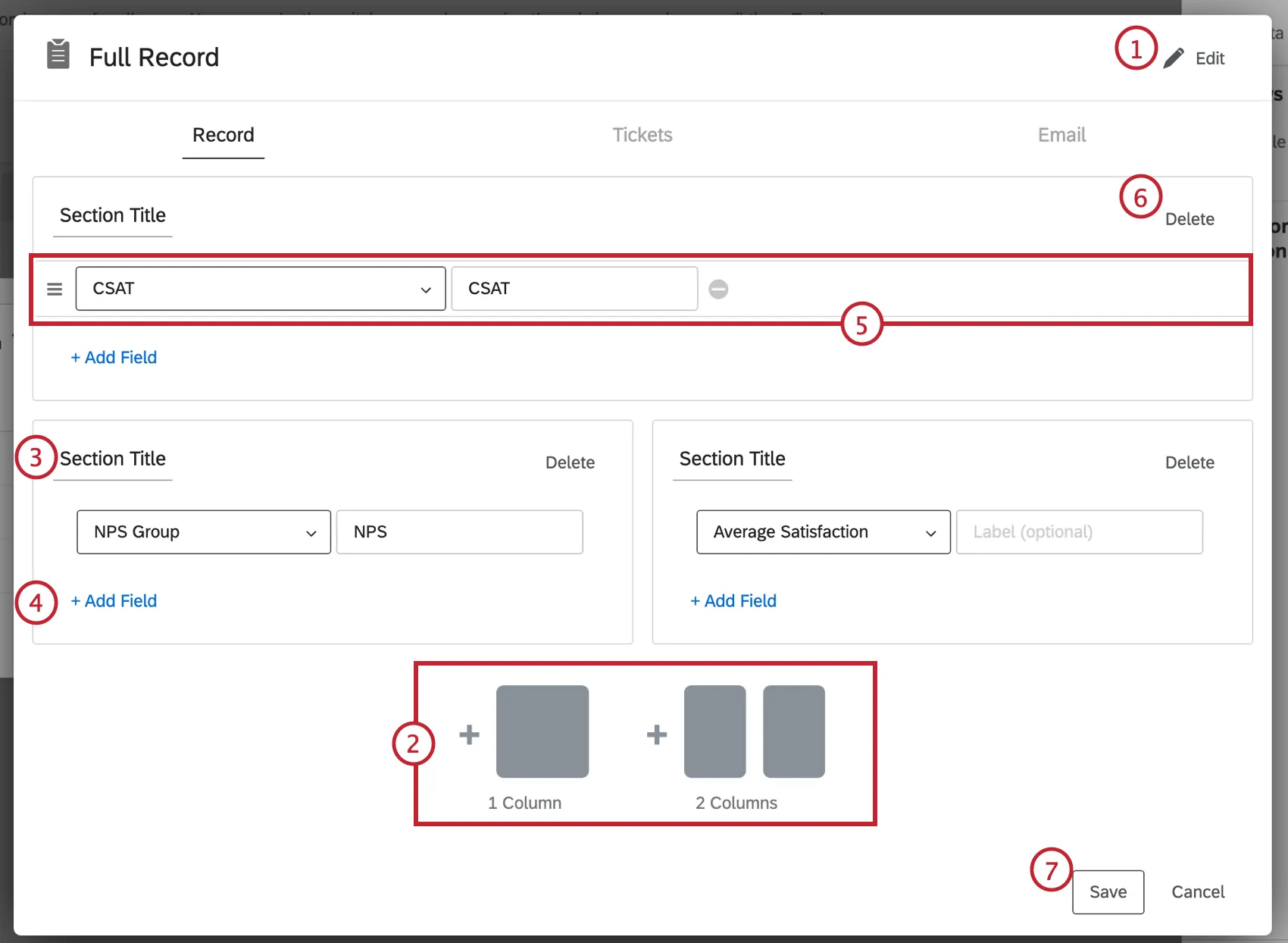Viewport: 1288px width, 943px height.
Task: Click the NPS label text field
Action: (x=459, y=532)
